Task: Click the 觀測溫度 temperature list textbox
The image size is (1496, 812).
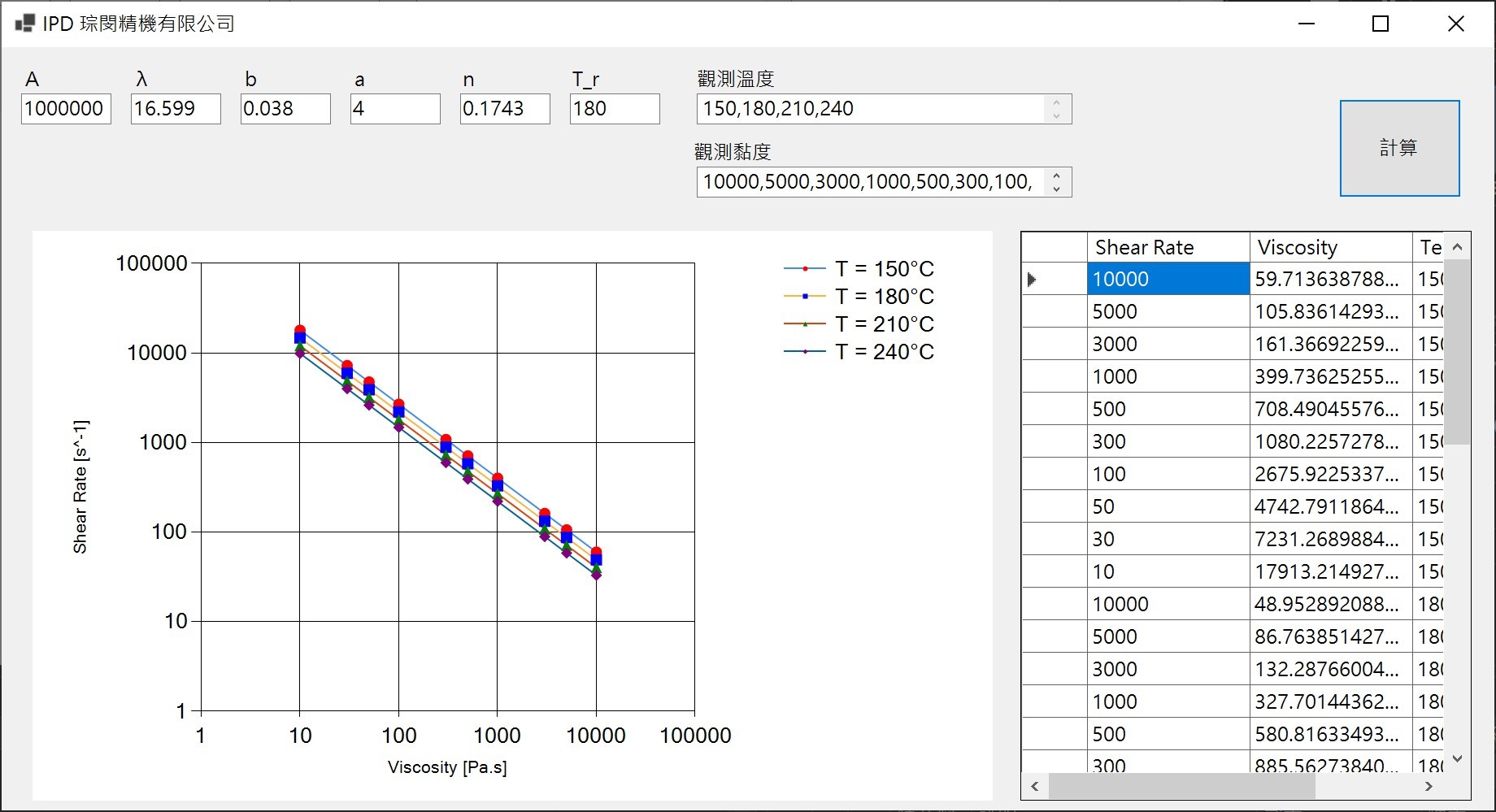Action: coord(870,109)
